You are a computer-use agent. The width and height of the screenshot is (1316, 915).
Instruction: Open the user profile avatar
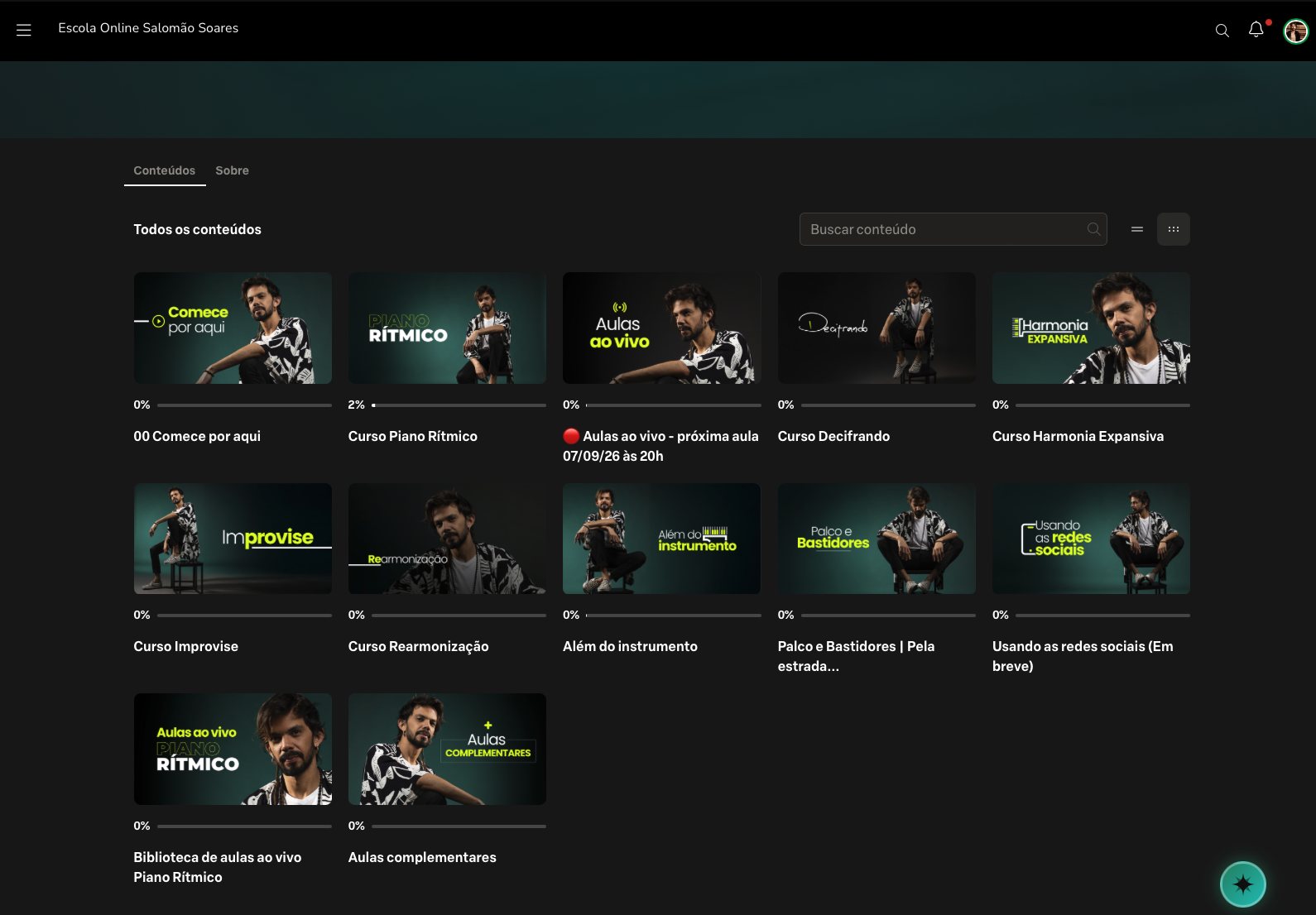click(1295, 31)
